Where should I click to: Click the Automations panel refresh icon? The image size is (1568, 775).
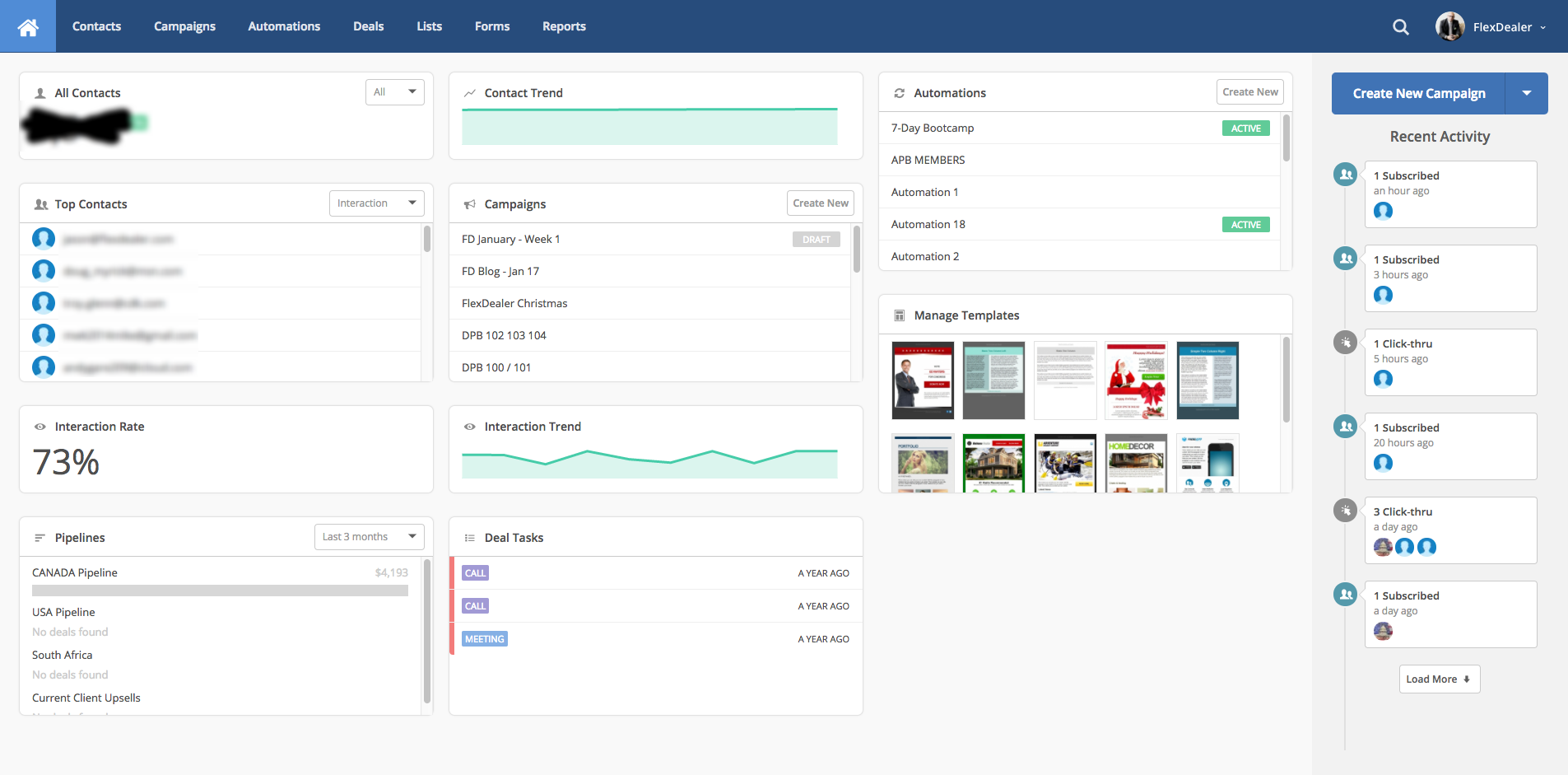coord(899,93)
